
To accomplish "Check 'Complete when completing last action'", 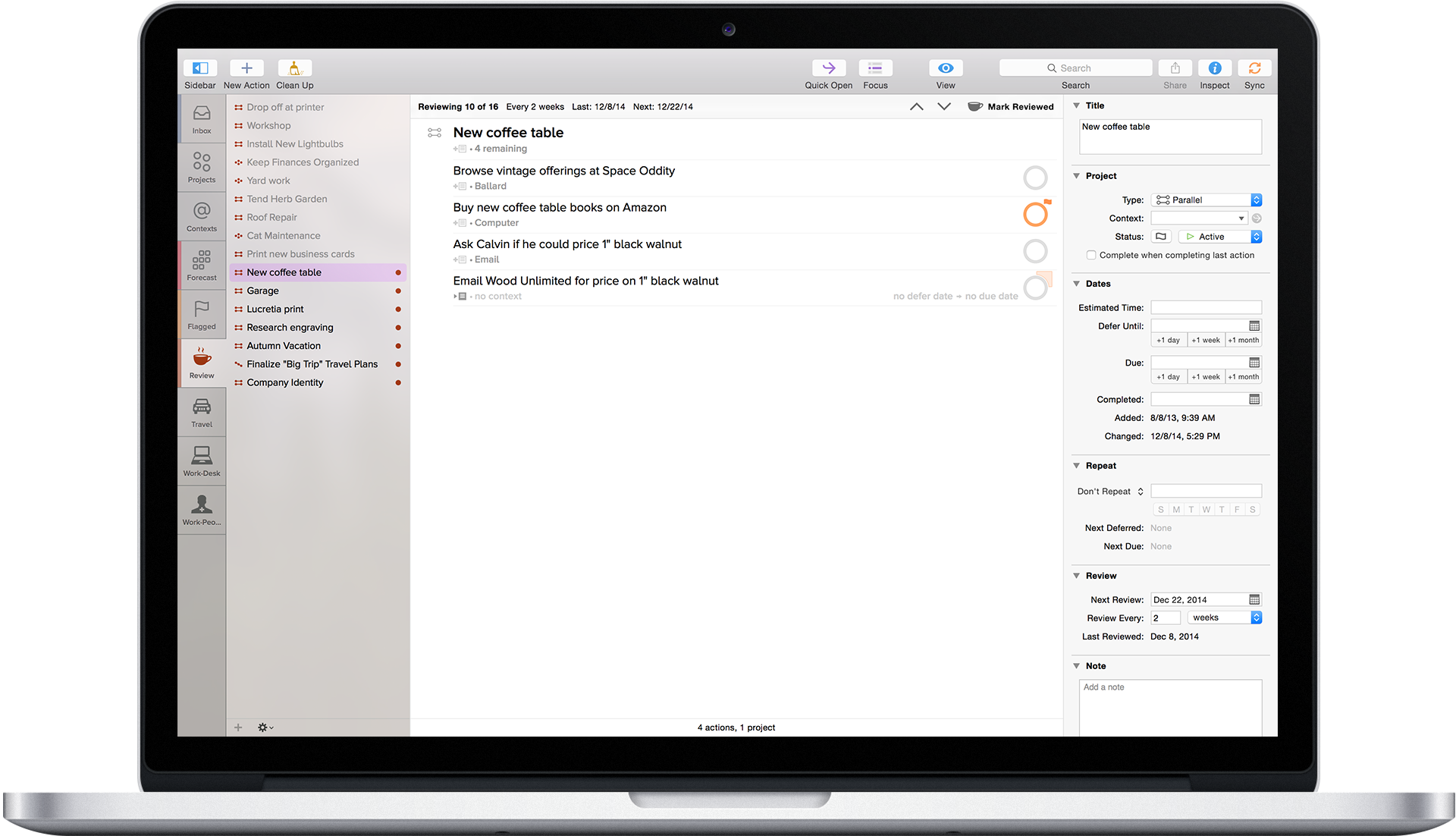I will [1091, 256].
